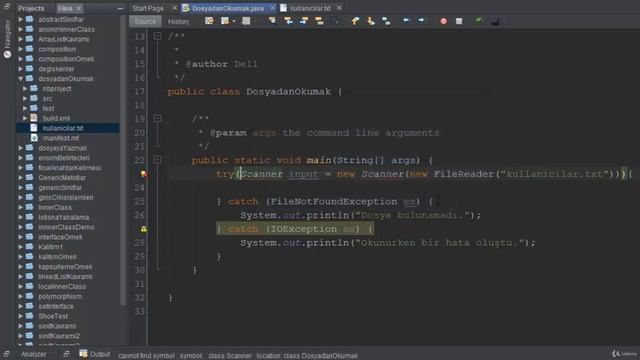
Task: Select the build.xml file icon
Action: (34, 118)
